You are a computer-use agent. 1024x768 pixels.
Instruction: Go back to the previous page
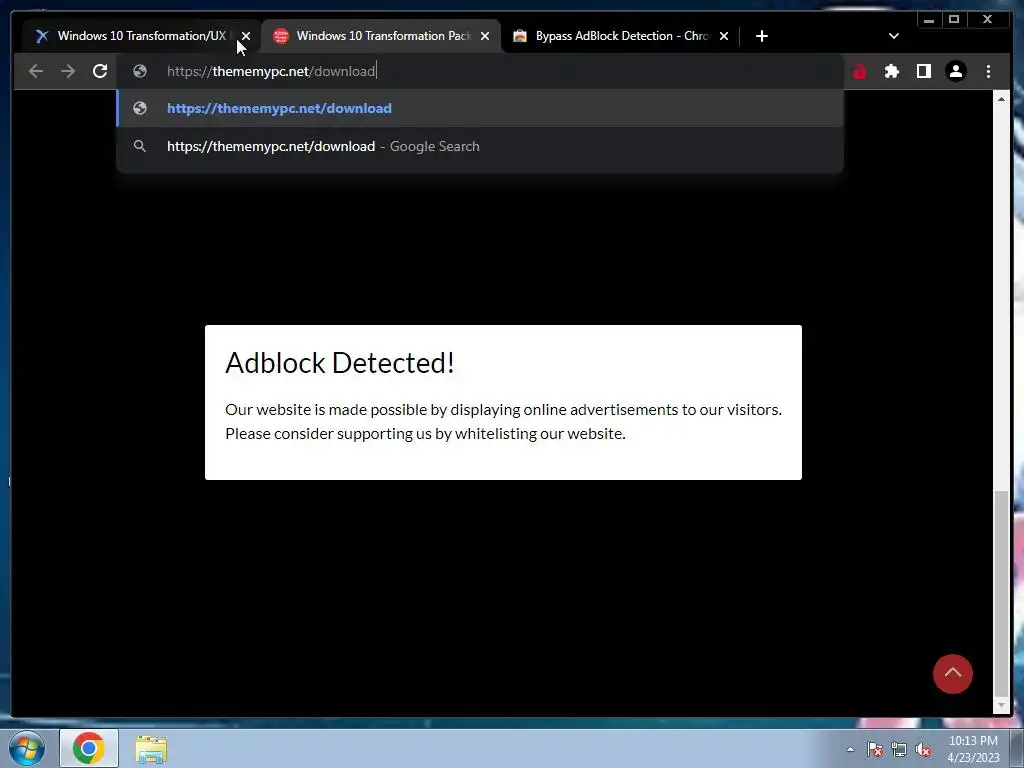(x=36, y=71)
